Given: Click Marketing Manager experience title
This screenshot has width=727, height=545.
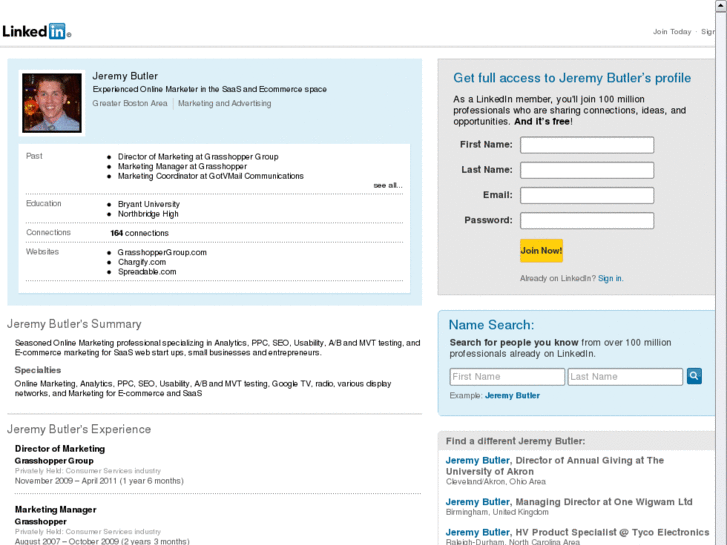Looking at the screenshot, I should click(x=56, y=510).
